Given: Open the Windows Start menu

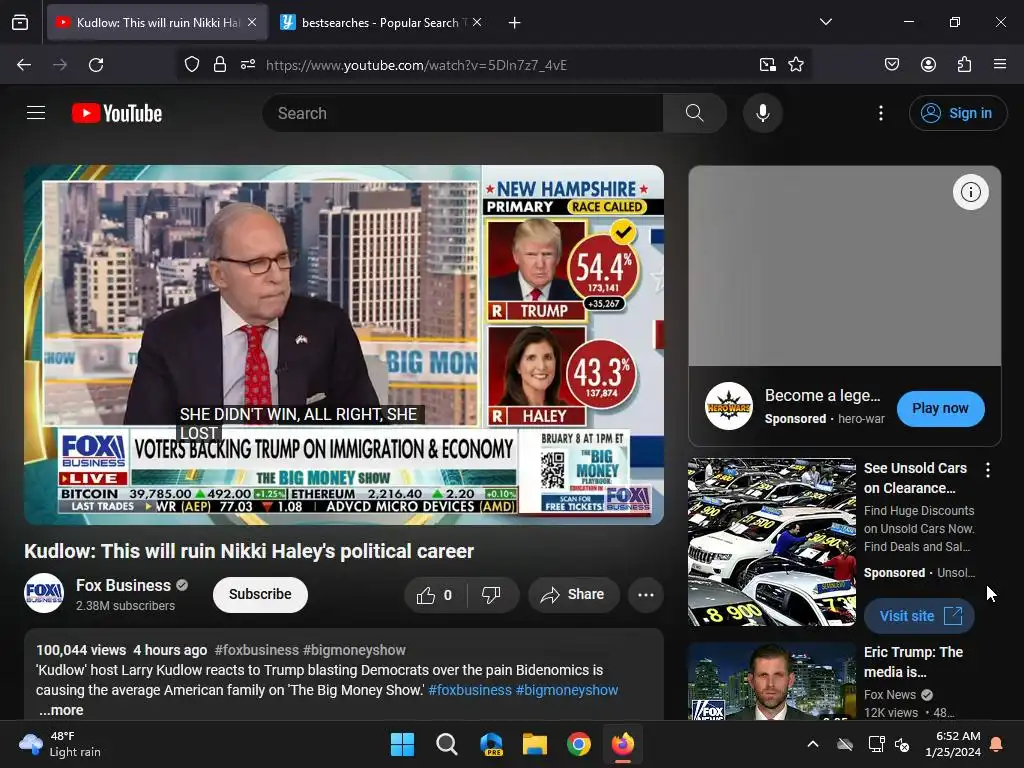Looking at the screenshot, I should tap(402, 744).
